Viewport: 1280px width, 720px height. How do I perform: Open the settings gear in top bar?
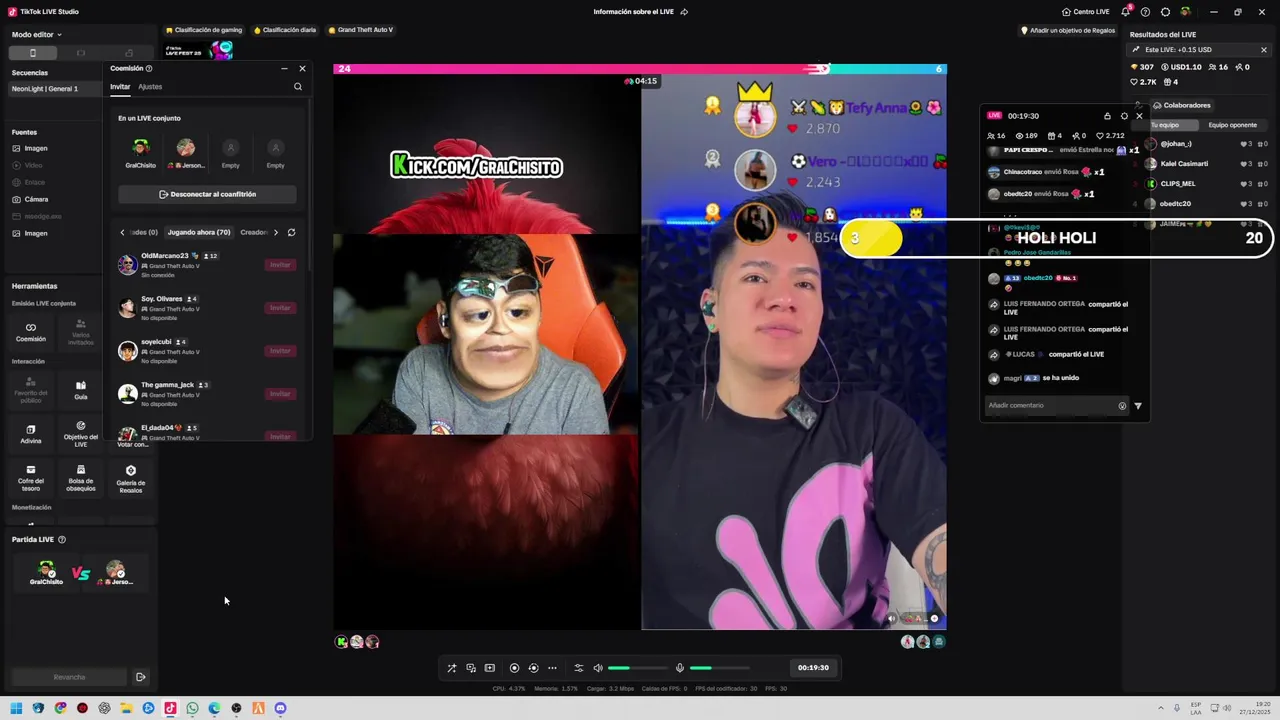tap(1165, 12)
